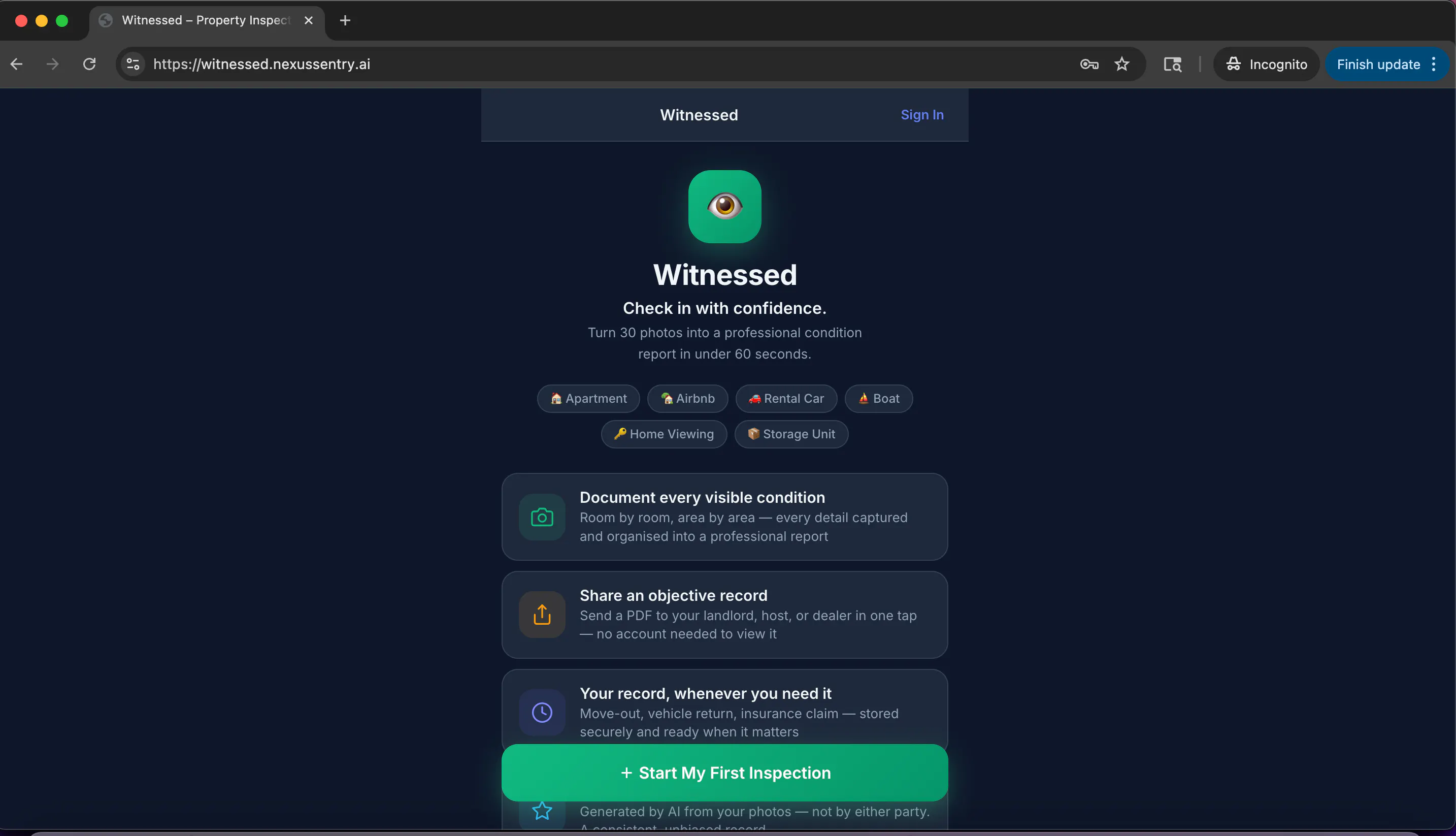
Task: Bookmark this page with the star
Action: pyautogui.click(x=1121, y=63)
